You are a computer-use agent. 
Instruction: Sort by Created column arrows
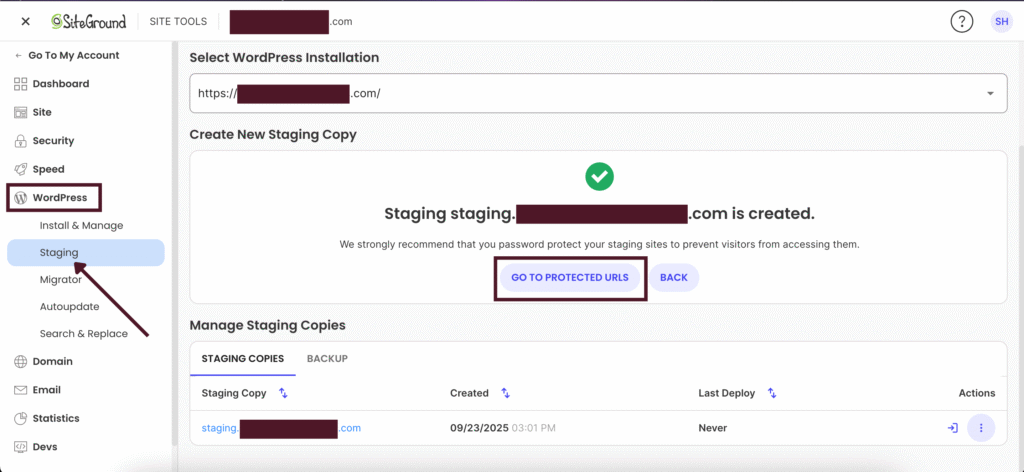click(505, 394)
